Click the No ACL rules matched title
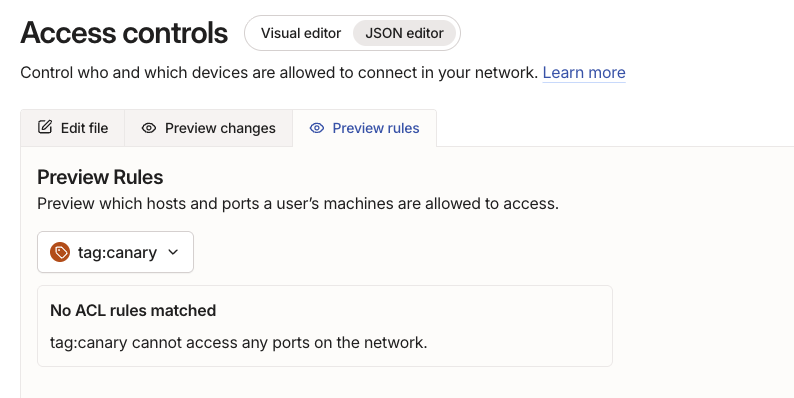Screen dimensions: 794x398 133,310
